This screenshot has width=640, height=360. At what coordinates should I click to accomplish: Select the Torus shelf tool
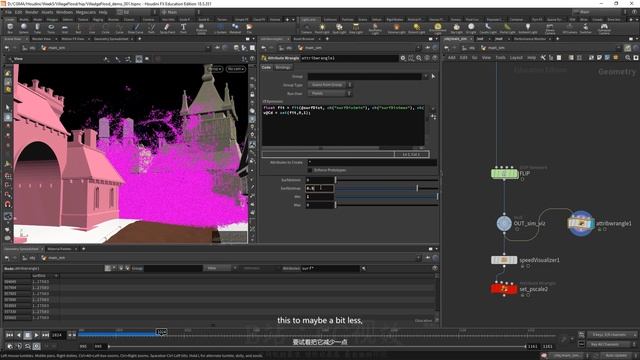51,28
